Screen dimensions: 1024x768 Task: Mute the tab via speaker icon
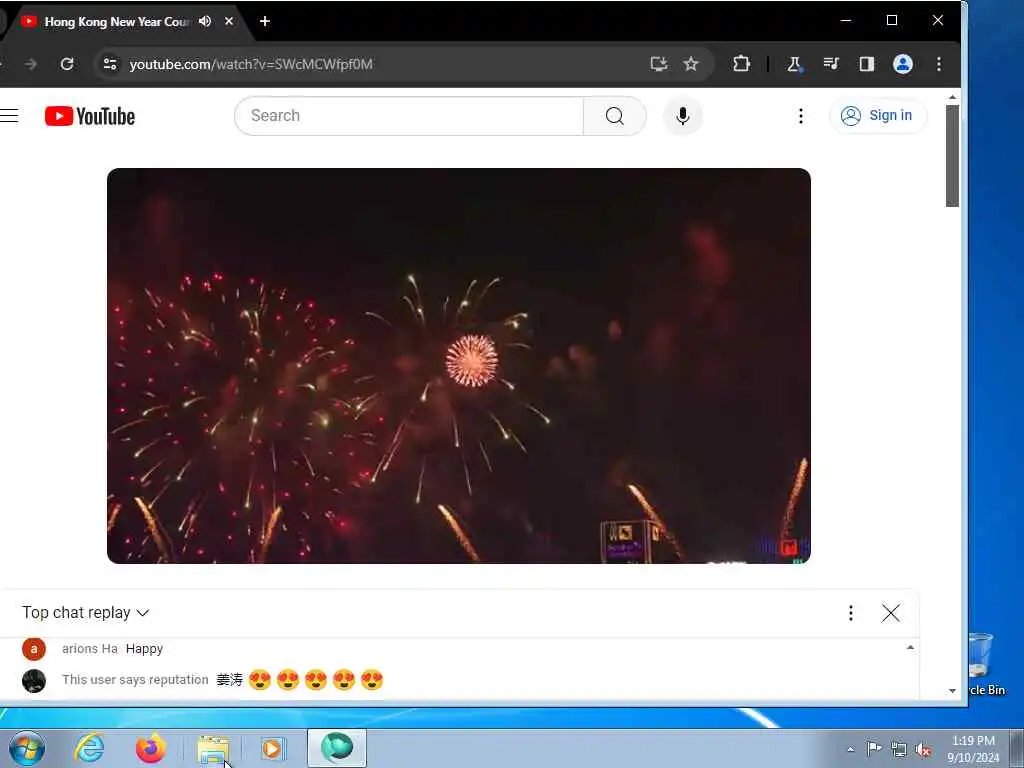[x=205, y=21]
